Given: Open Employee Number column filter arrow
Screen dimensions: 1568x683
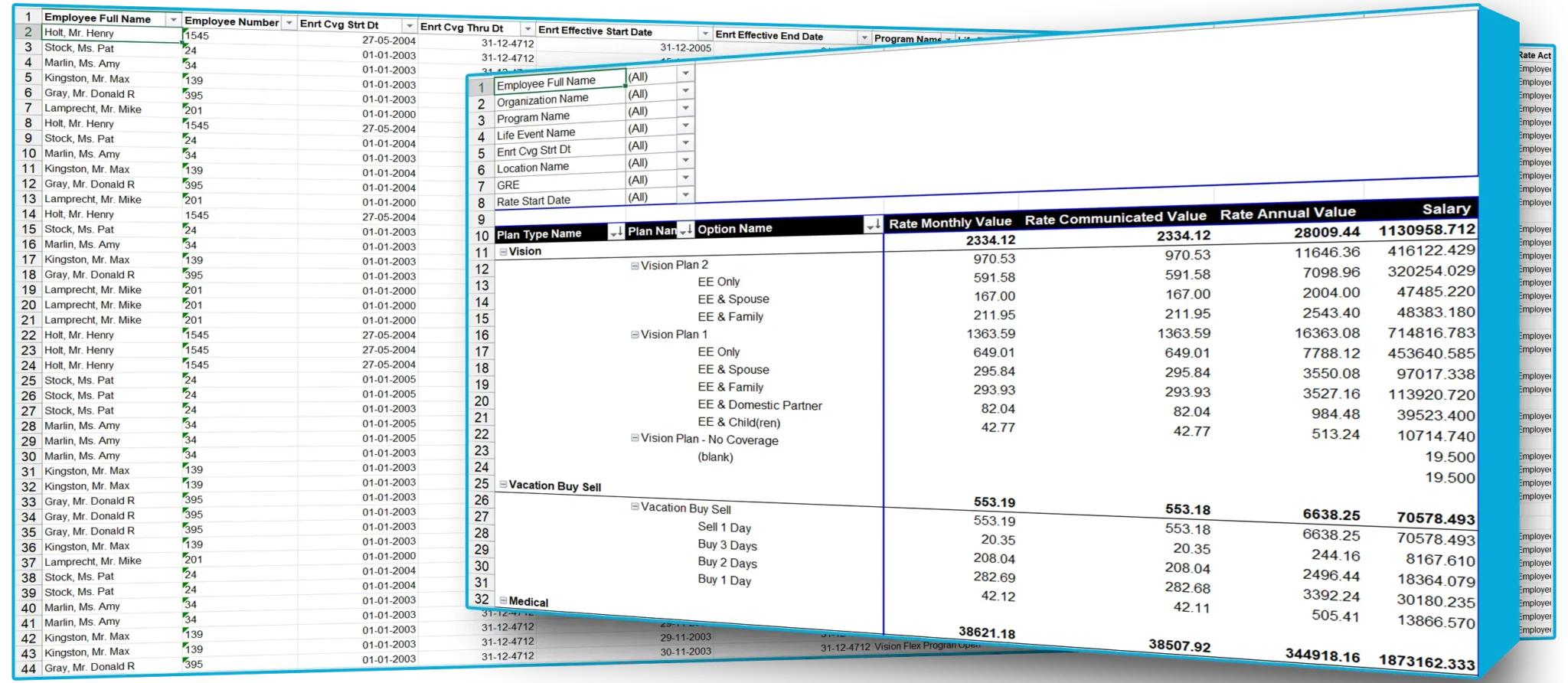Looking at the screenshot, I should (x=289, y=23).
